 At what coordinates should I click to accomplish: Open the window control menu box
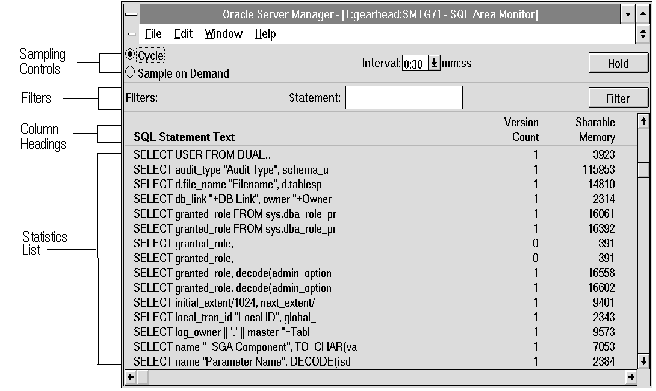tap(131, 15)
